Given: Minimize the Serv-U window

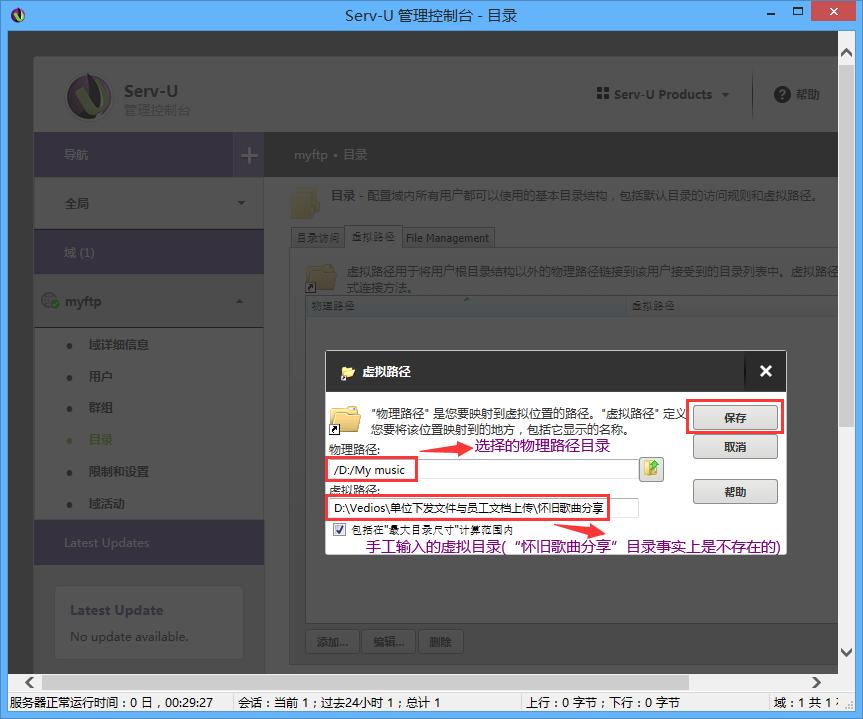Looking at the screenshot, I should 771,12.
